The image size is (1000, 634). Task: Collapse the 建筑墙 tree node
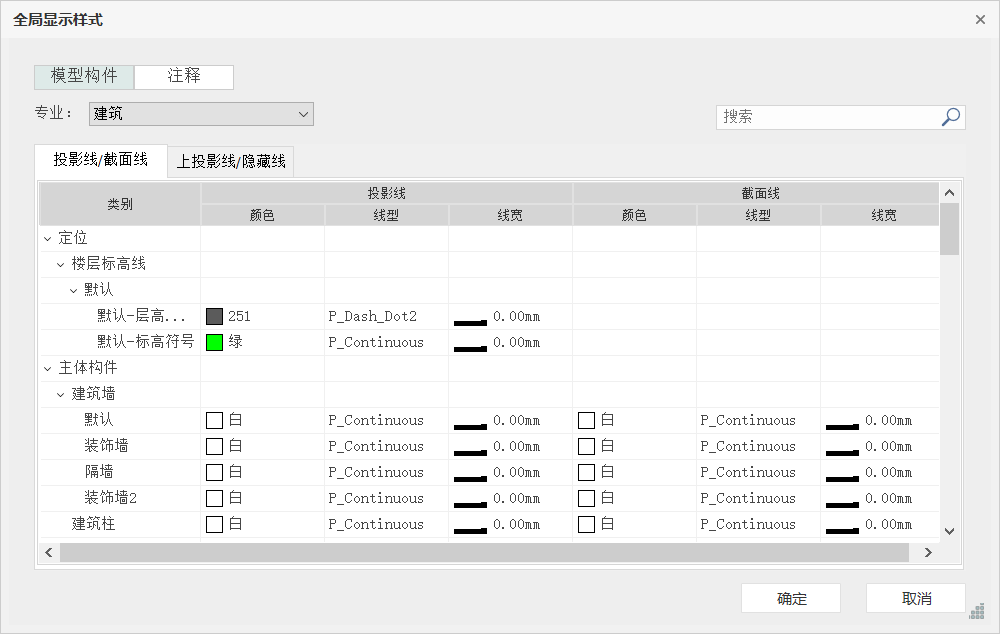coord(61,395)
